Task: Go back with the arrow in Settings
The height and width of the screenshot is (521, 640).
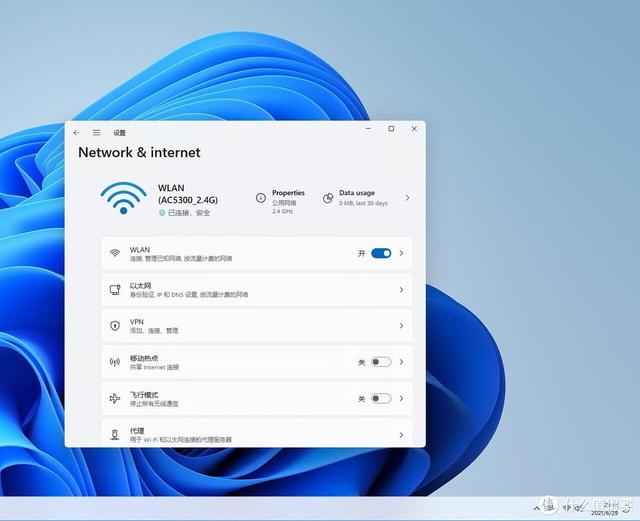Action: (x=76, y=133)
